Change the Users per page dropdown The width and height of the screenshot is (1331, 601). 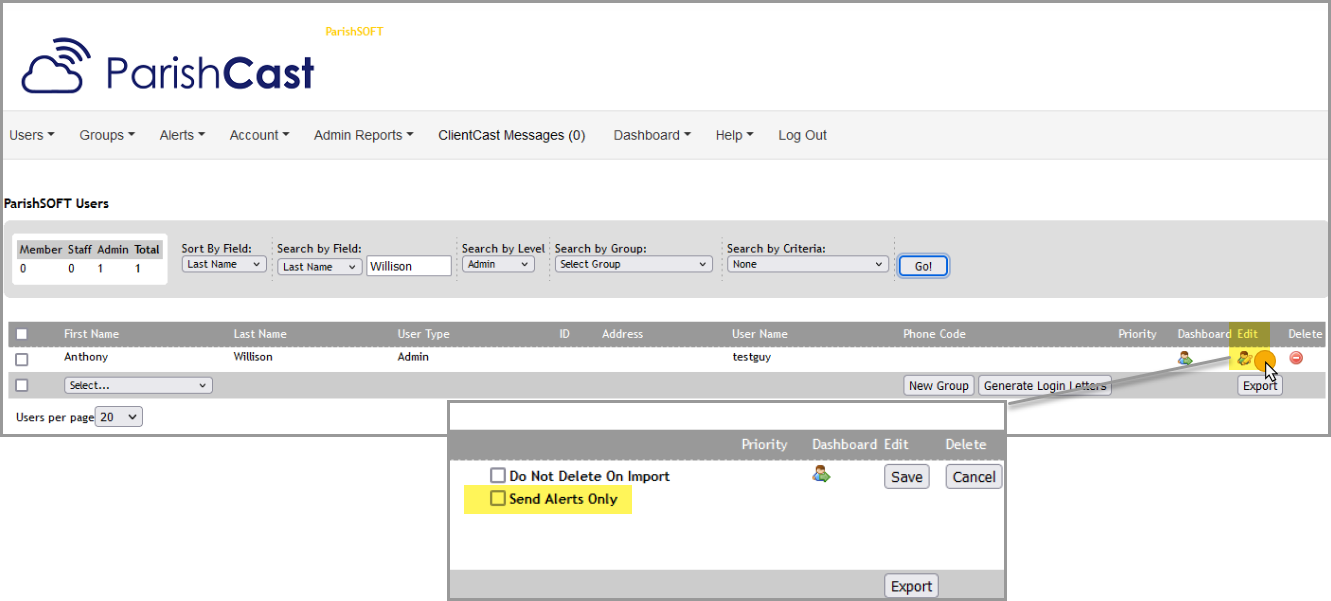119,417
